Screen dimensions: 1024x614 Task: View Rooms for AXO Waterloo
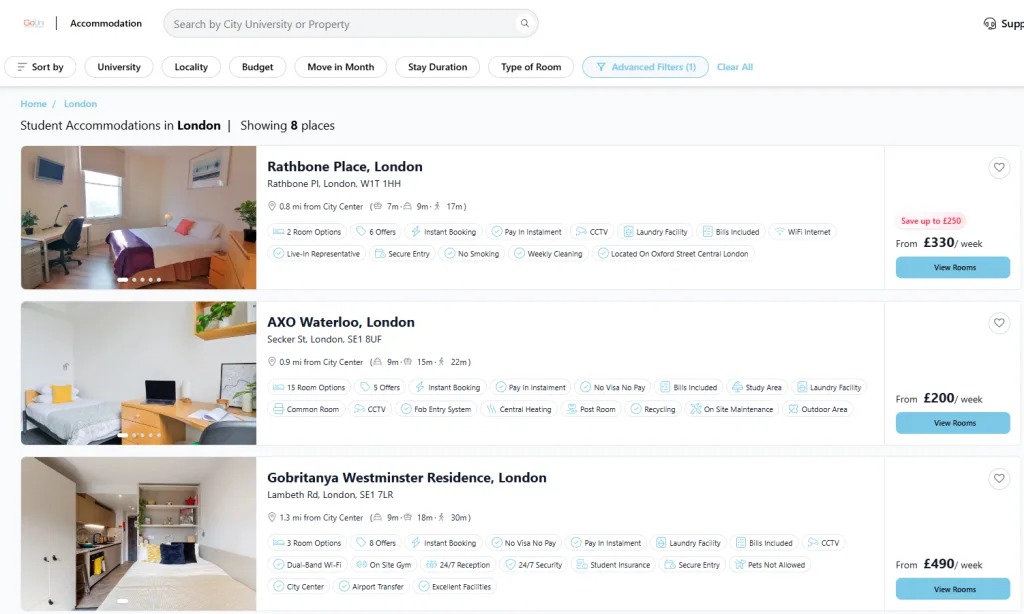coord(952,423)
